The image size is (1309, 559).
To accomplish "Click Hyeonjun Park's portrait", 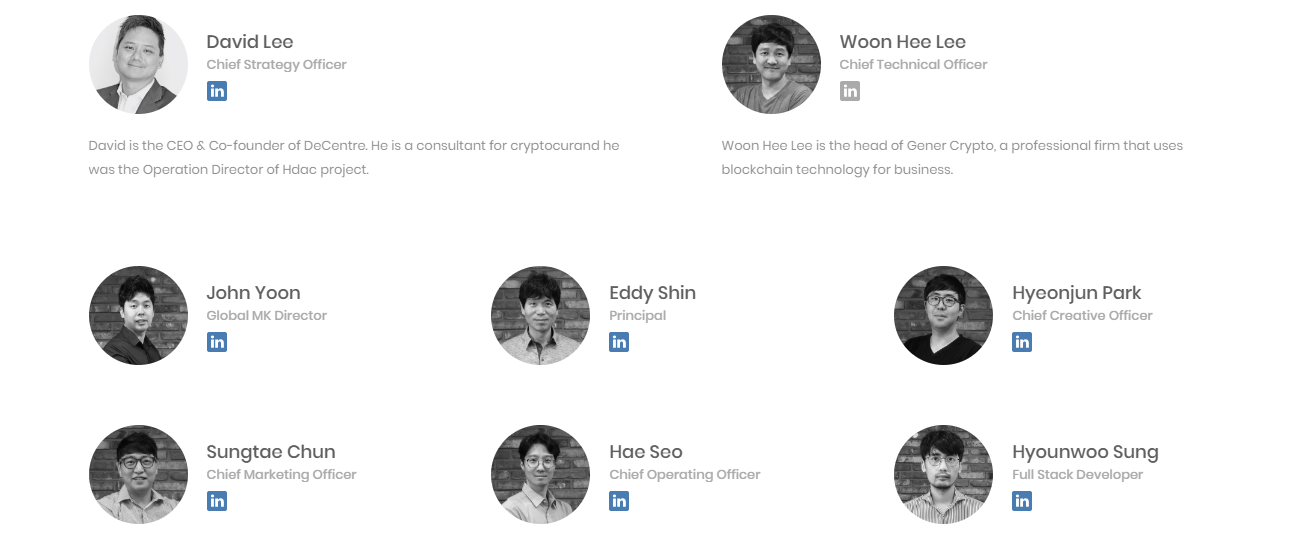I will click(943, 316).
